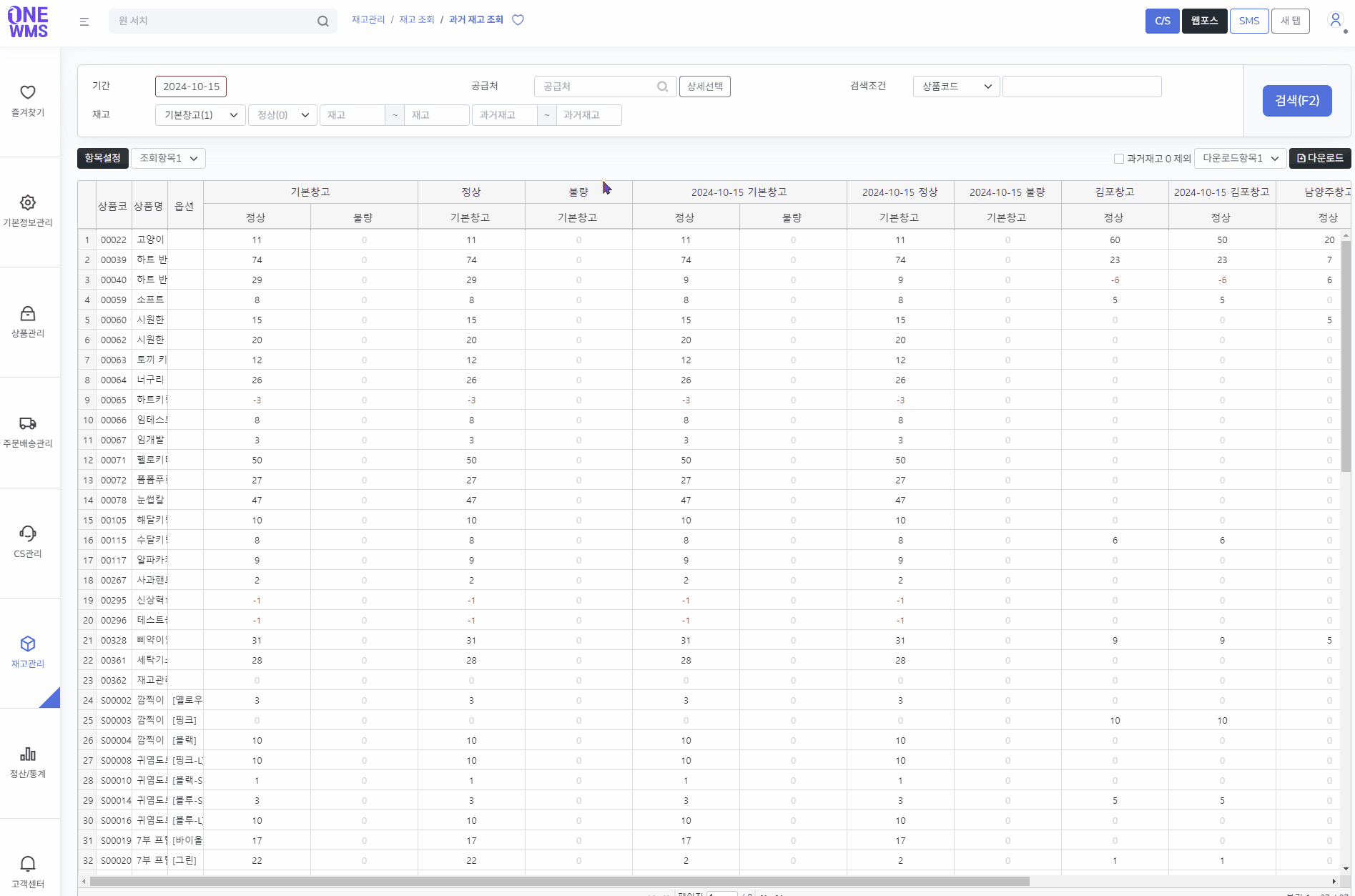Click the 과거재고 maximum input field
1355x896 pixels.
[589, 115]
